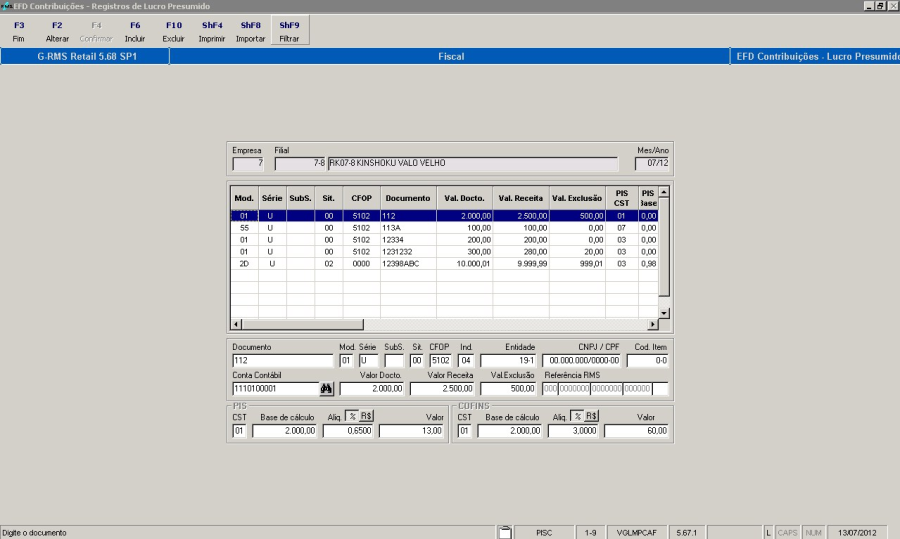The image size is (900, 539).
Task: Switch COFINS aliquot to R$ mode
Action: pyautogui.click(x=591, y=416)
